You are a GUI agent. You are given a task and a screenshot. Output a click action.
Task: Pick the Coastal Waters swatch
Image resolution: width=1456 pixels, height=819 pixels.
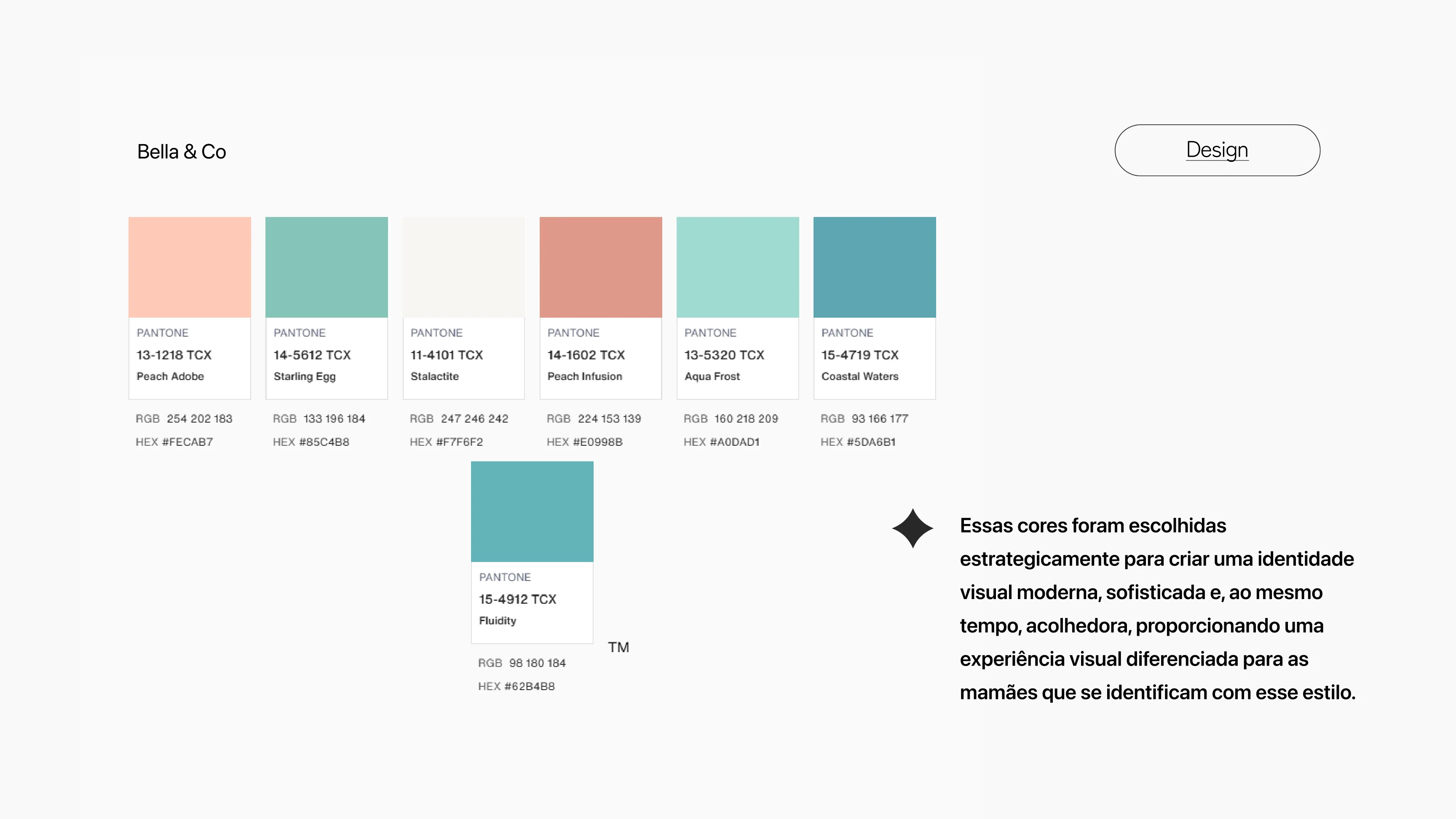pyautogui.click(x=874, y=268)
